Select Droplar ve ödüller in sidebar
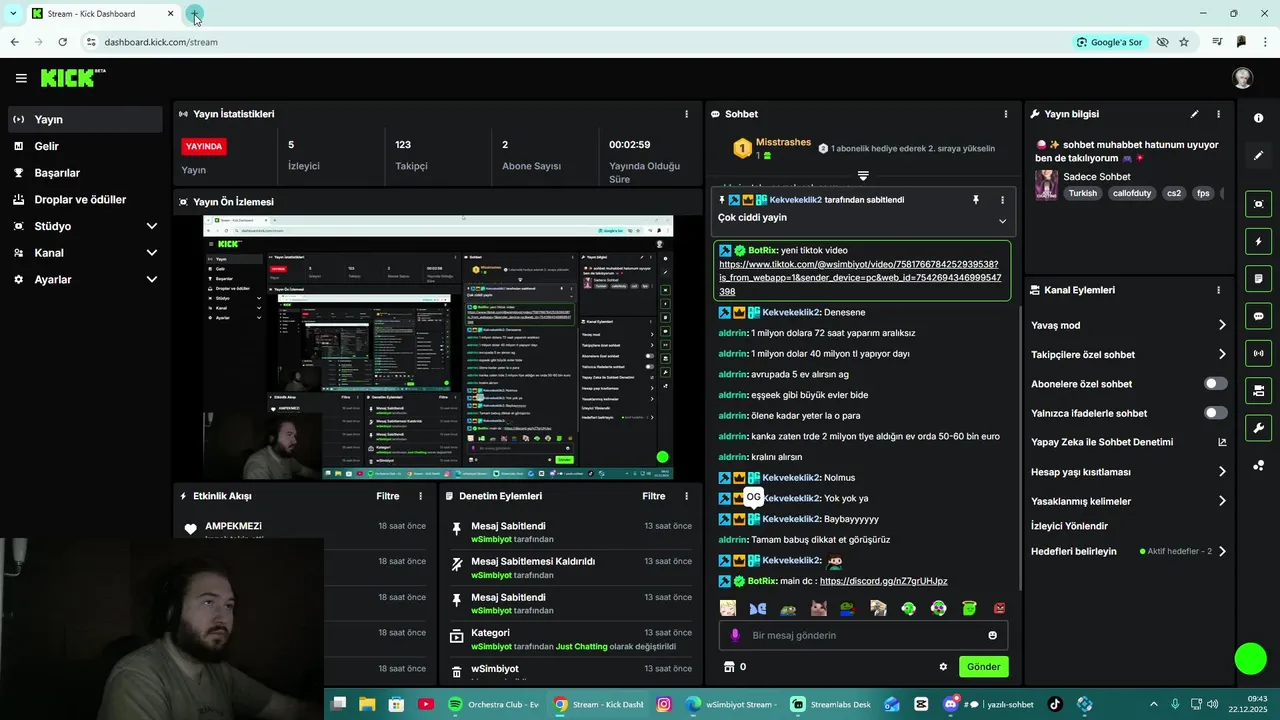The image size is (1280, 720). (85, 200)
